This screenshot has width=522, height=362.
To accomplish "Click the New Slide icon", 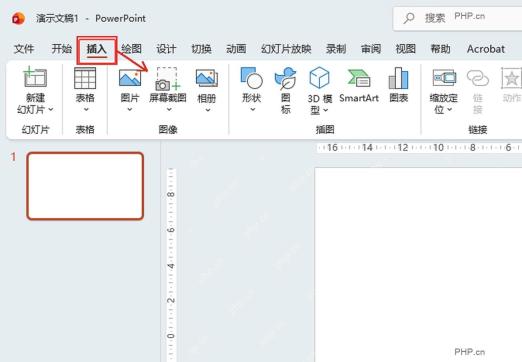I will pos(35,77).
